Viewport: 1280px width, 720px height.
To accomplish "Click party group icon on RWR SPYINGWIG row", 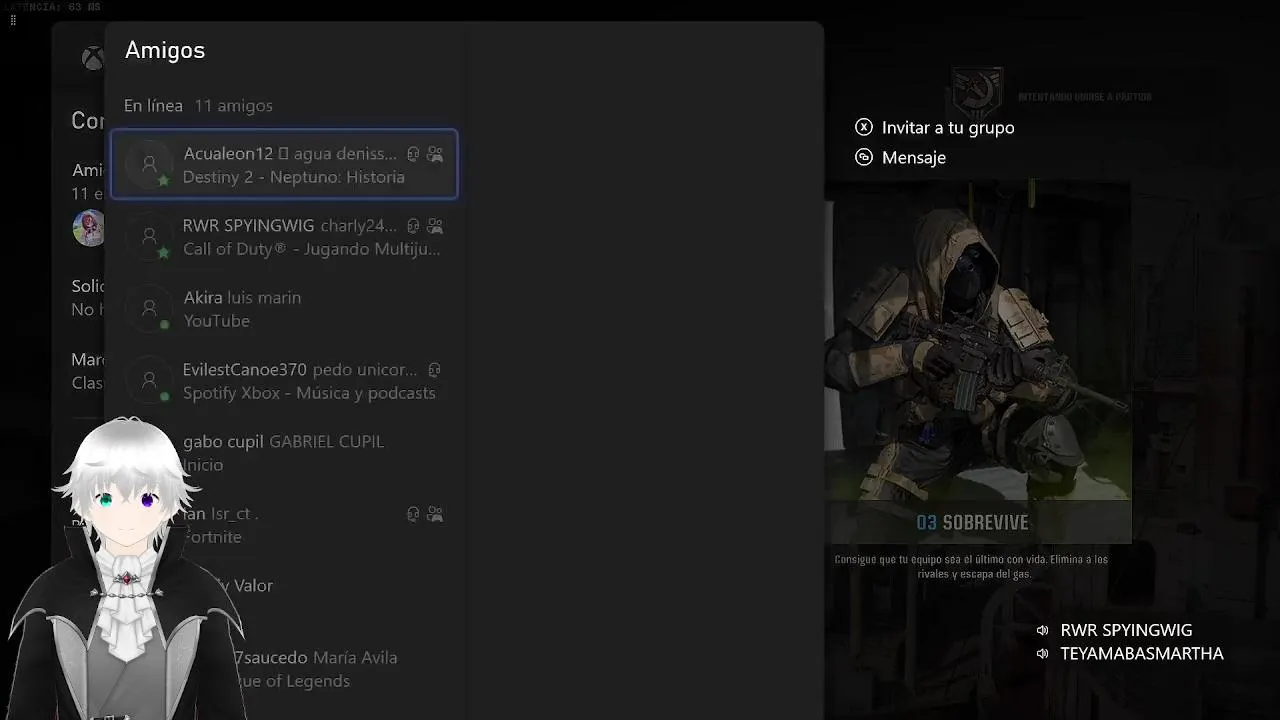I will (x=435, y=226).
